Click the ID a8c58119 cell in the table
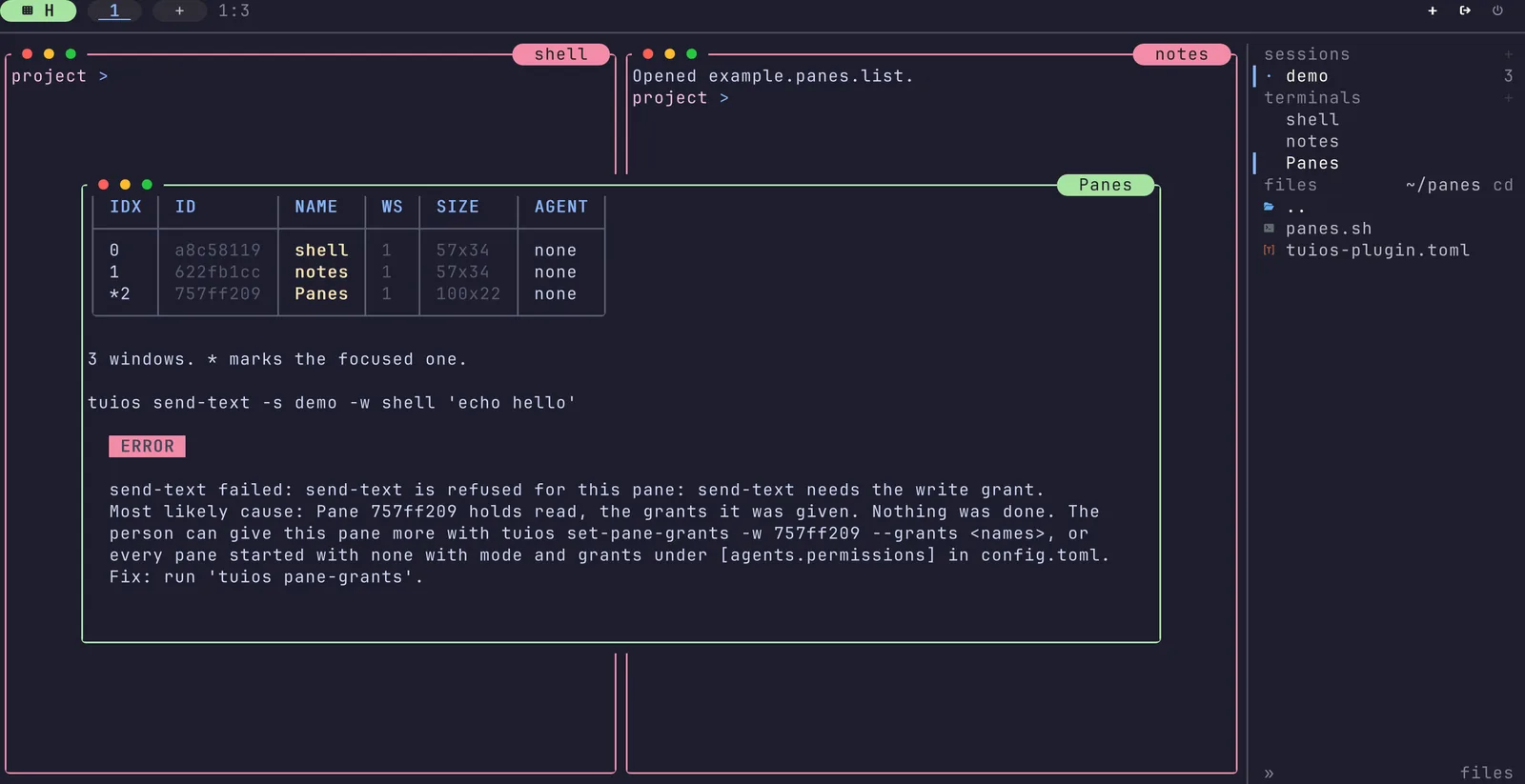Image resolution: width=1525 pixels, height=784 pixels. [217, 251]
